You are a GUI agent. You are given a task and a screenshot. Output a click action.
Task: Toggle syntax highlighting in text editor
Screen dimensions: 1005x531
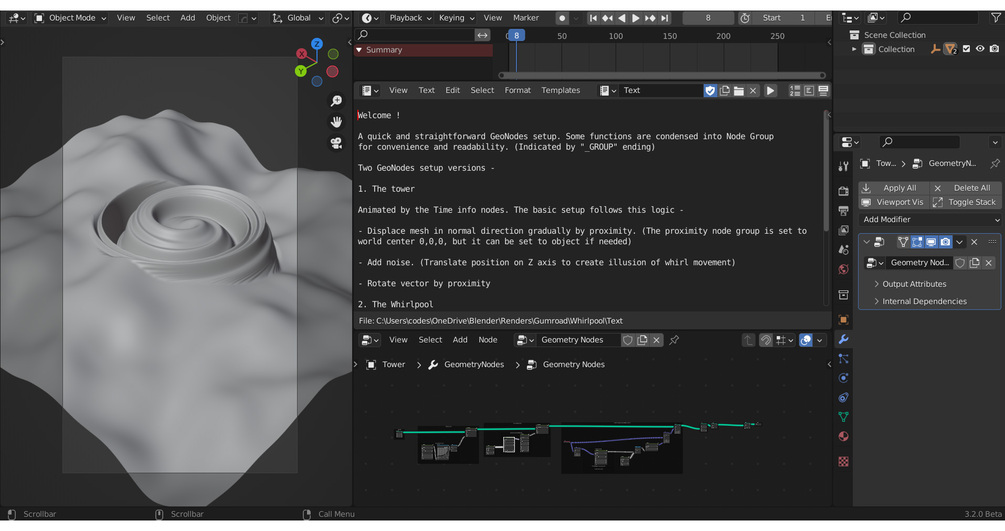coord(823,90)
